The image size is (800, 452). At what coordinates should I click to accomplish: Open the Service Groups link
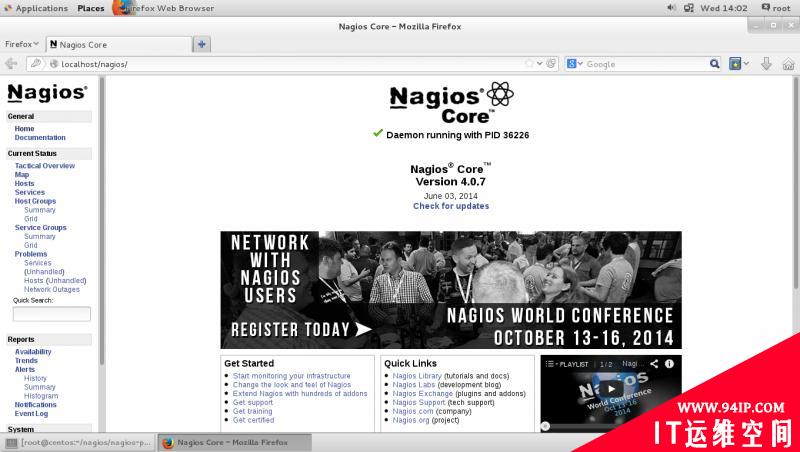pos(40,228)
